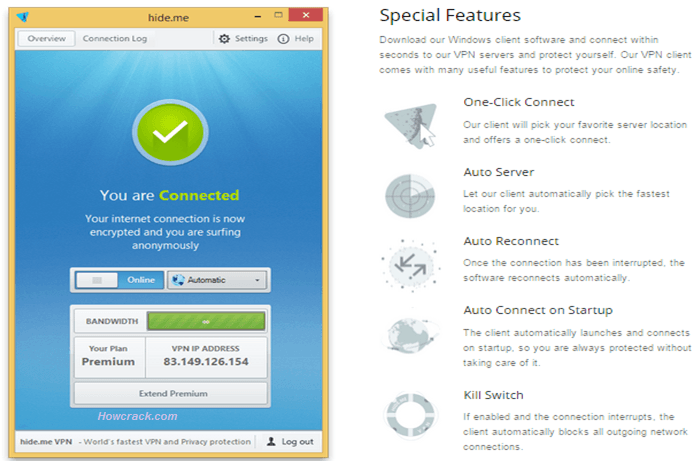Screen dimensions: 695x461
Task: Click the Your Plan Premium value
Action: click(x=108, y=362)
